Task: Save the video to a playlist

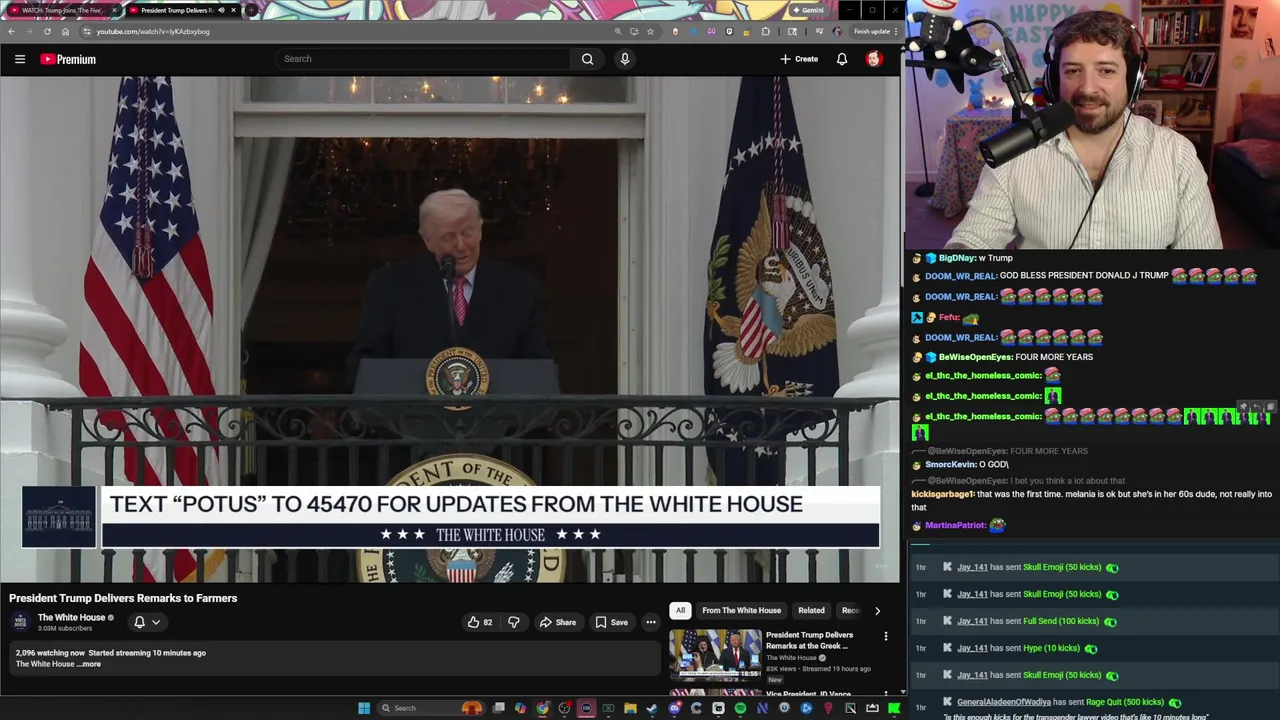Action: point(611,622)
